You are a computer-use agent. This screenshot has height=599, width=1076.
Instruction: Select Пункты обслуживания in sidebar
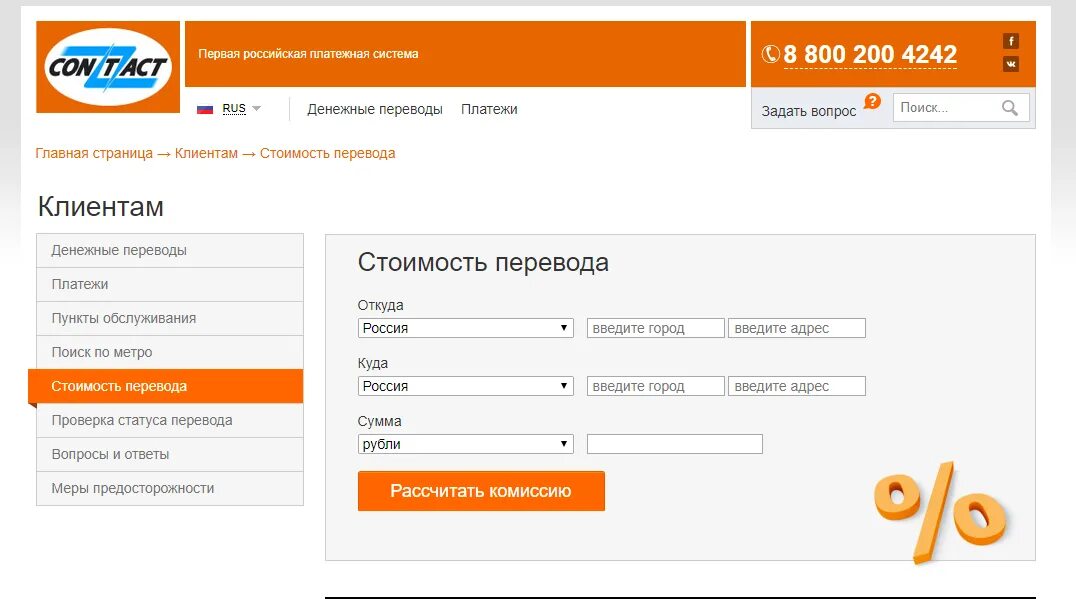169,318
